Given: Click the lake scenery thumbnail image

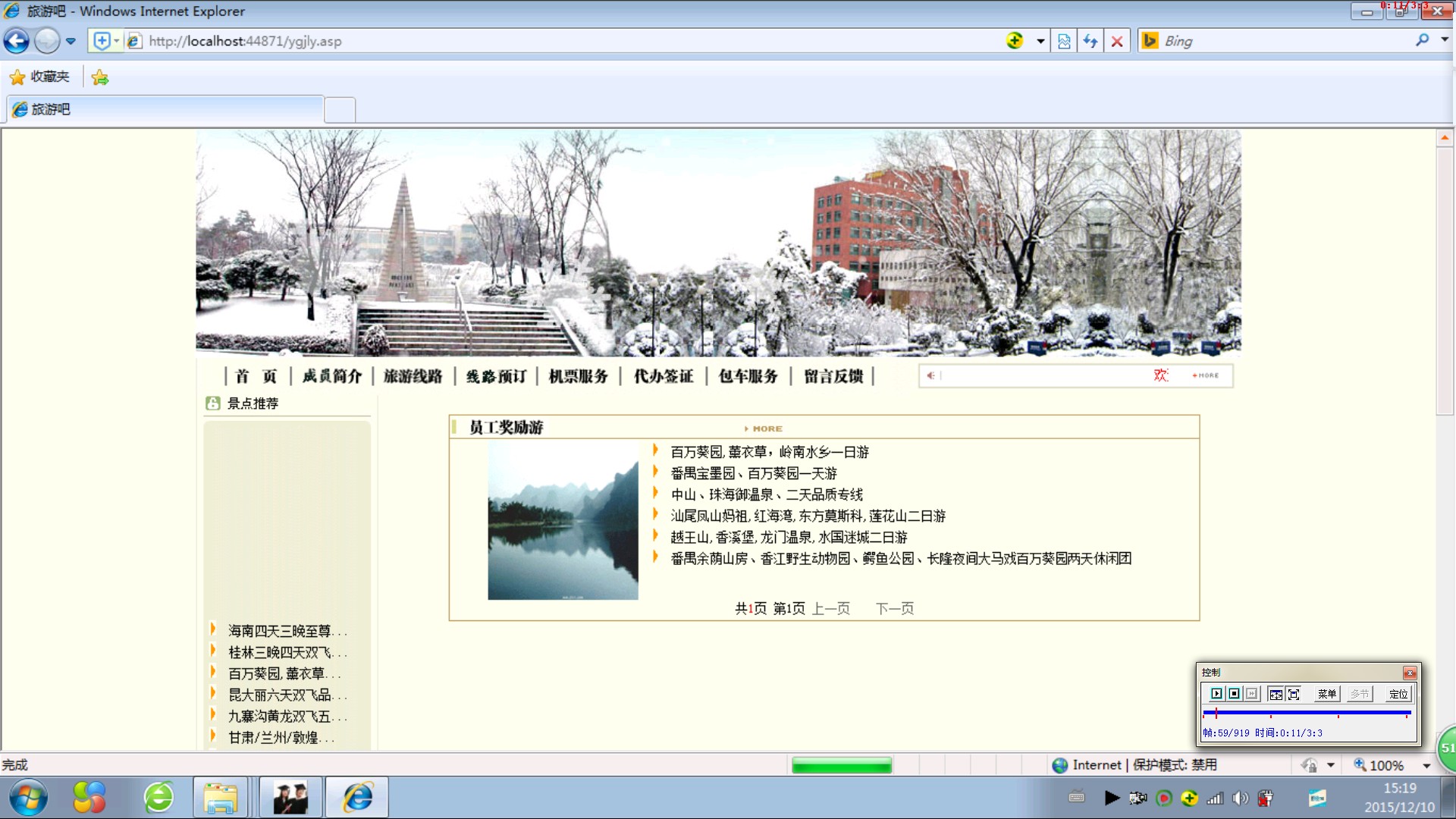Looking at the screenshot, I should coord(563,521).
